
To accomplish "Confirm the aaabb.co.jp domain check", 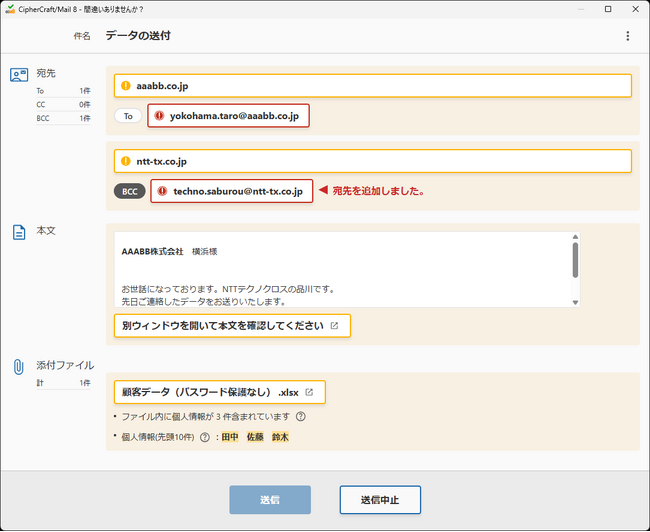I will coord(372,86).
